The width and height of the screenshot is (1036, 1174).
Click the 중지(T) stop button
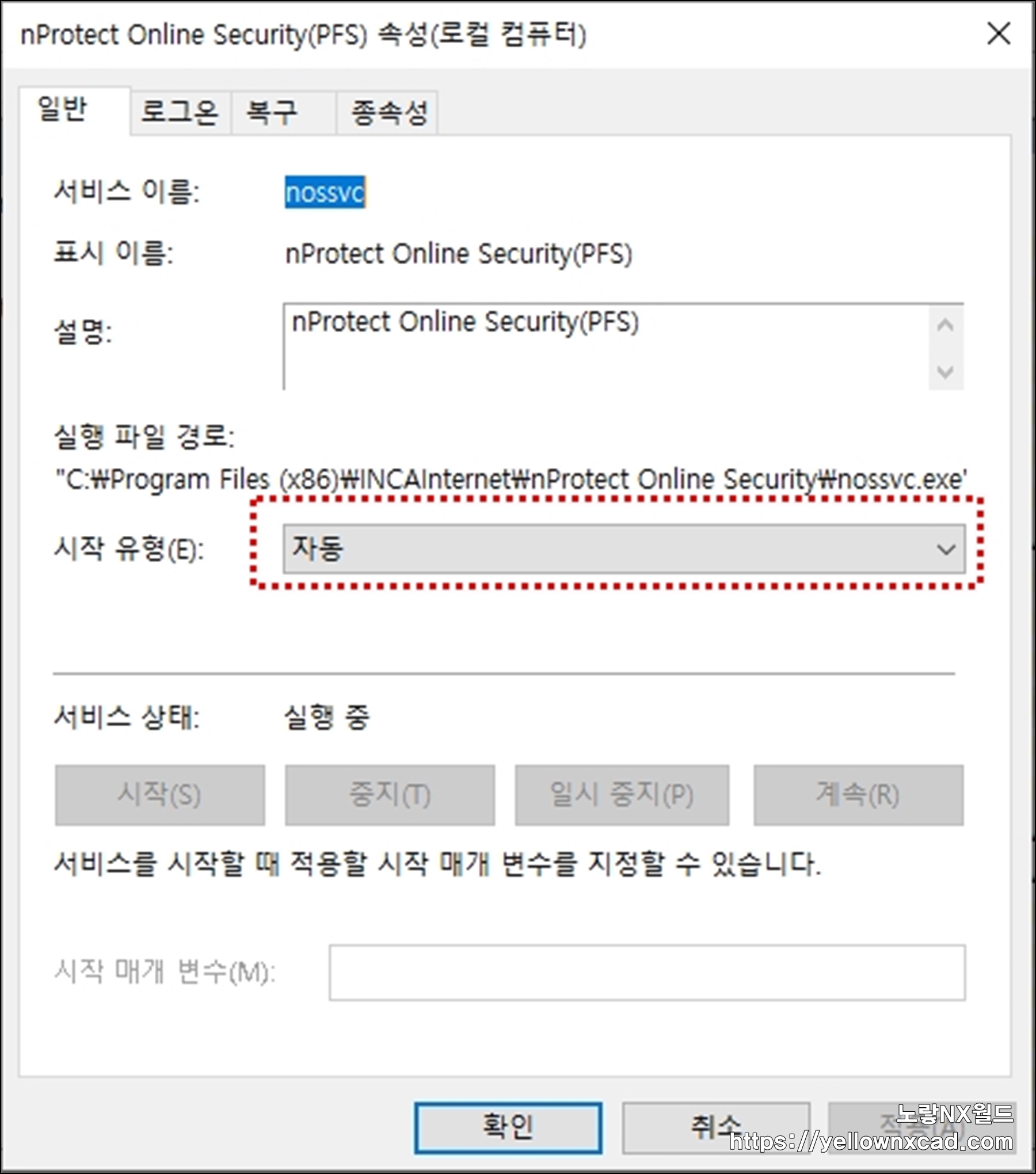tap(390, 795)
